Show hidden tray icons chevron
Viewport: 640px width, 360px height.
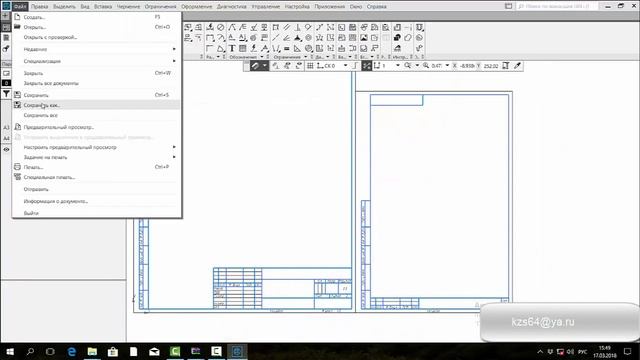[x=540, y=351]
